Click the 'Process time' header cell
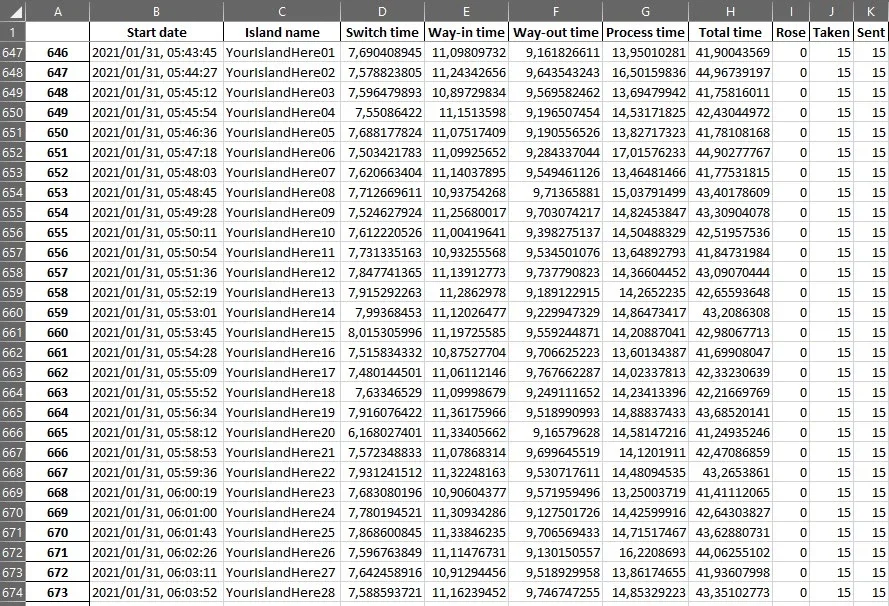The image size is (889, 606). click(x=645, y=32)
